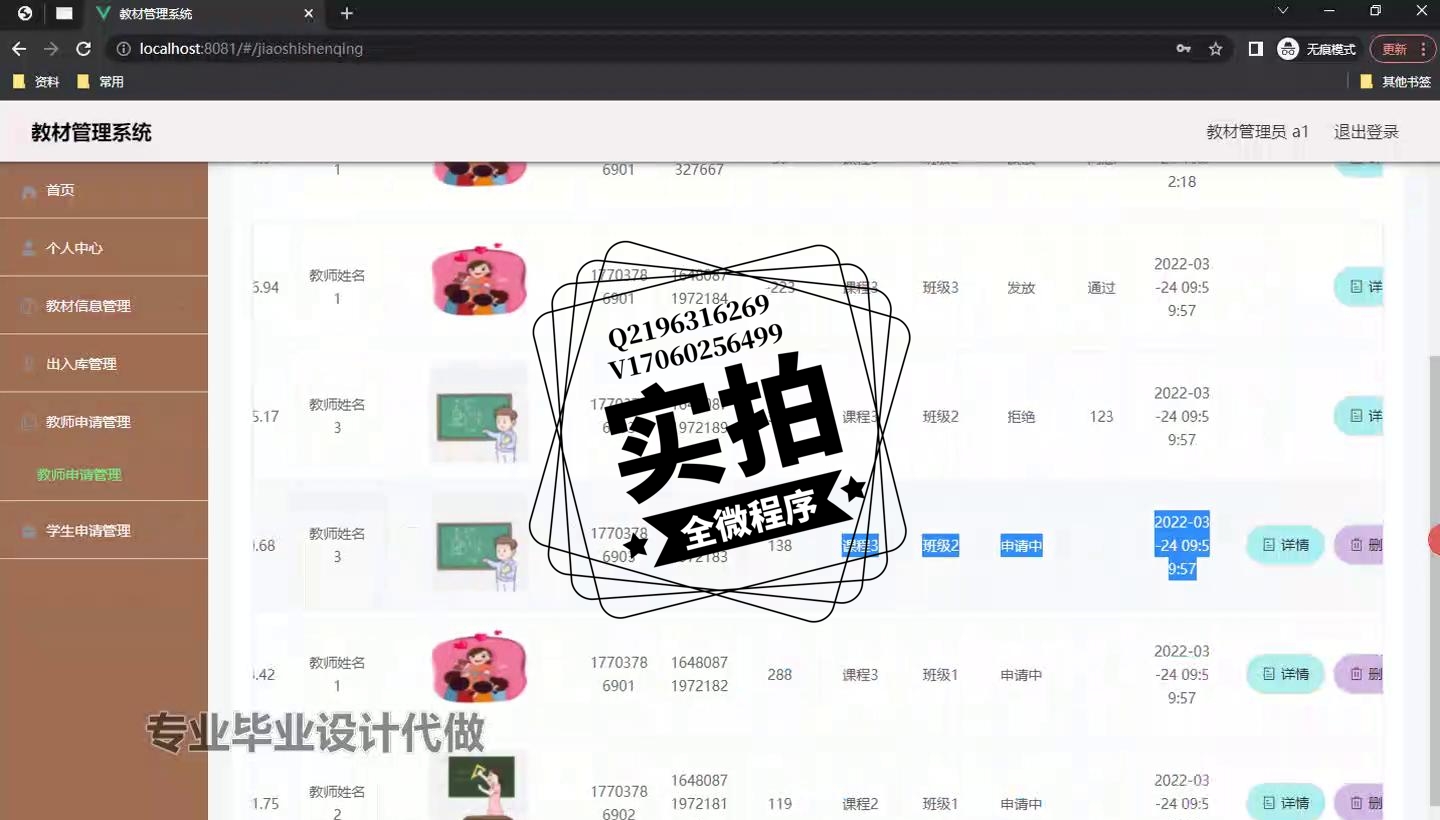This screenshot has width=1440, height=820.
Task: Click the 119 quantity cell
Action: click(x=780, y=804)
